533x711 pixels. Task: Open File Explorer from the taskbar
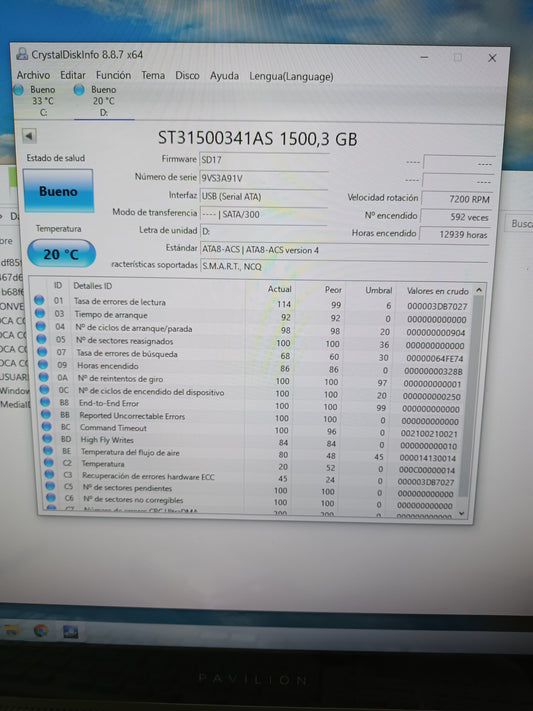coord(10,630)
